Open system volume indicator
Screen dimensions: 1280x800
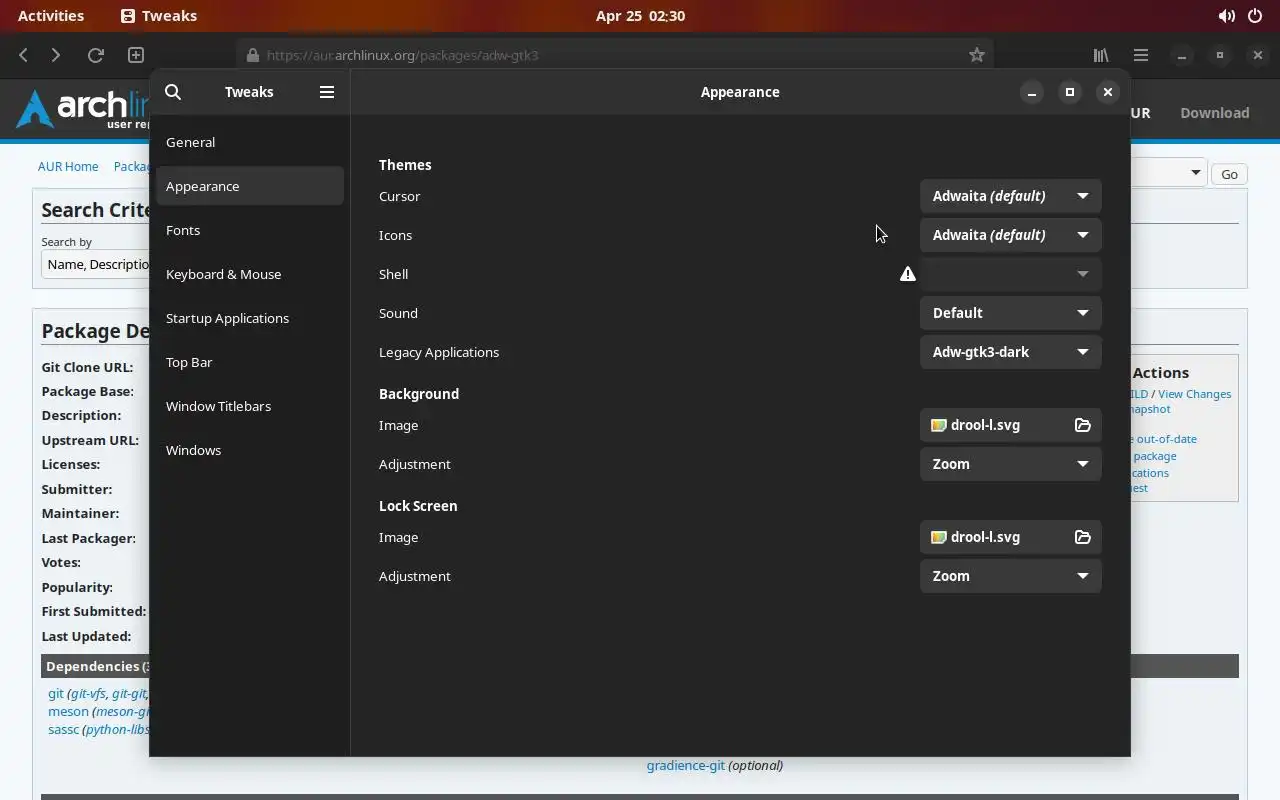(x=1226, y=16)
